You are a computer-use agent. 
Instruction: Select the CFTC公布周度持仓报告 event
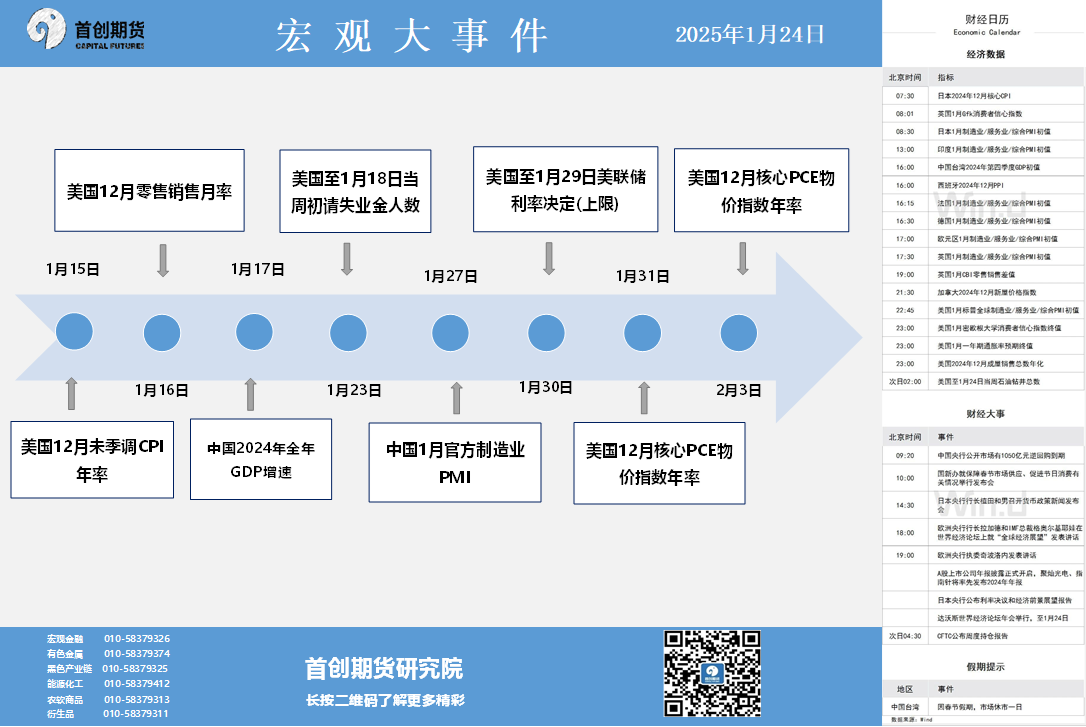point(983,636)
